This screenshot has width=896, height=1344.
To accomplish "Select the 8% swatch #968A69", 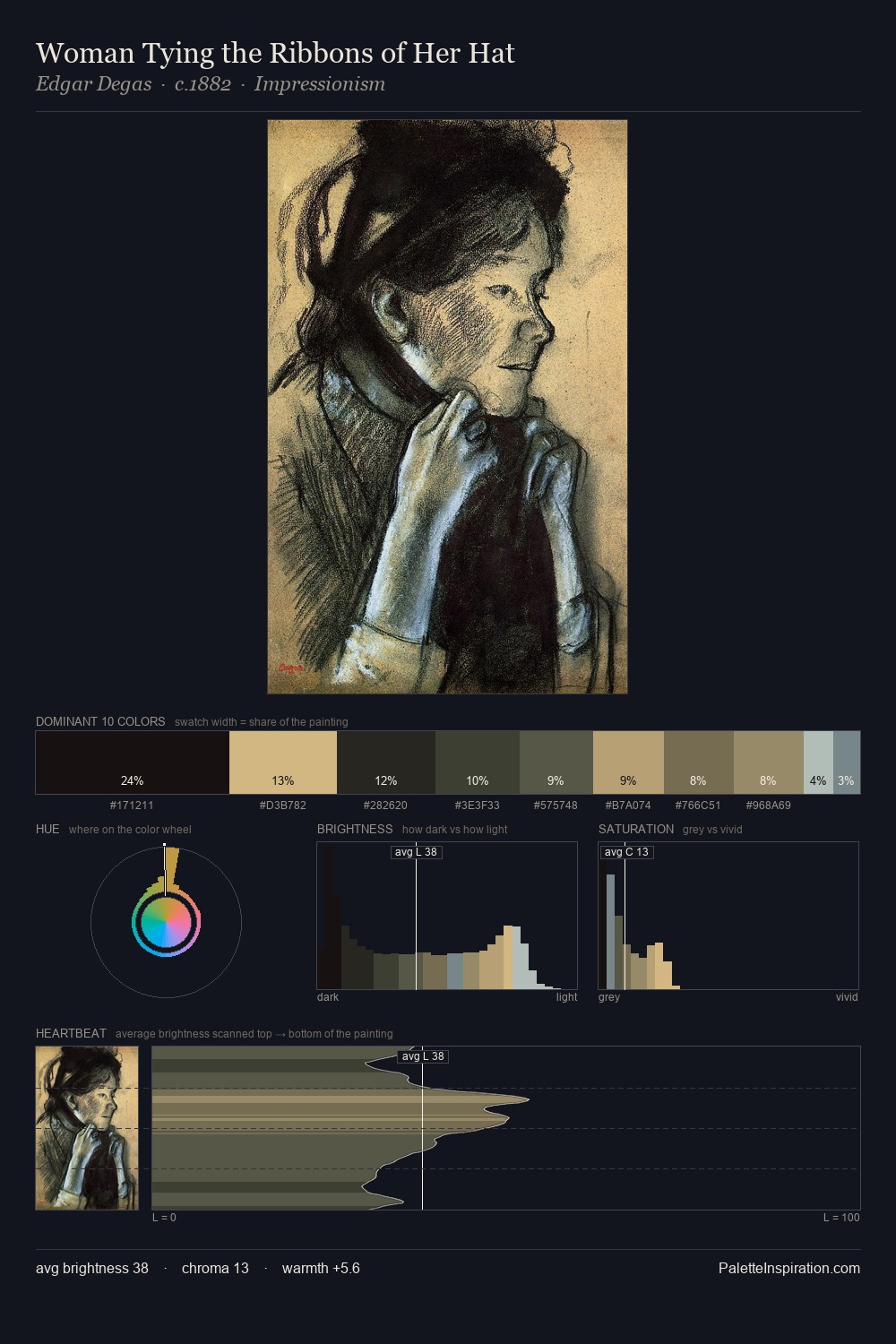I will [x=769, y=762].
